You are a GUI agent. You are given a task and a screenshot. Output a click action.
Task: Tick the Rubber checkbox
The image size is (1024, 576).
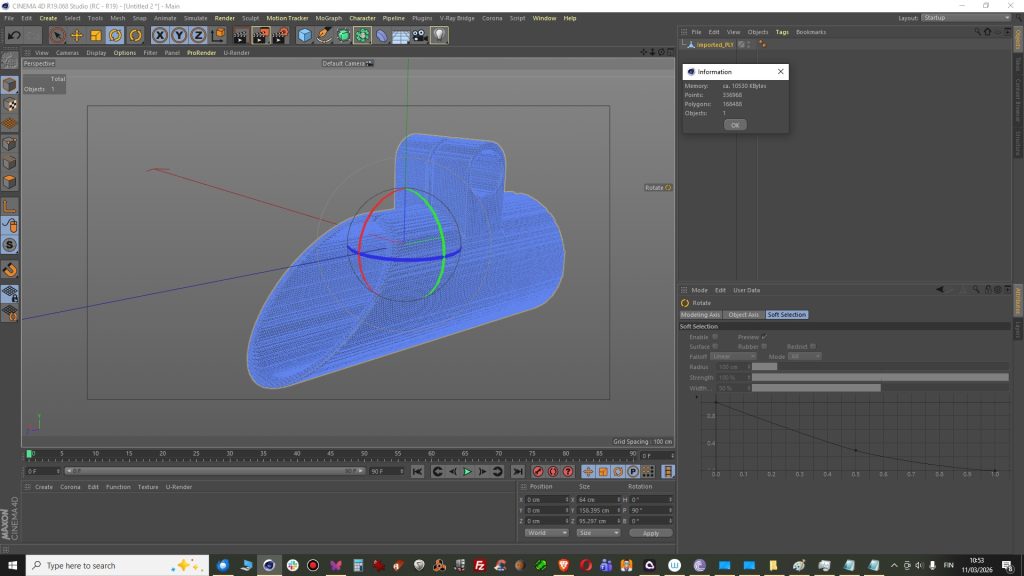pos(765,347)
